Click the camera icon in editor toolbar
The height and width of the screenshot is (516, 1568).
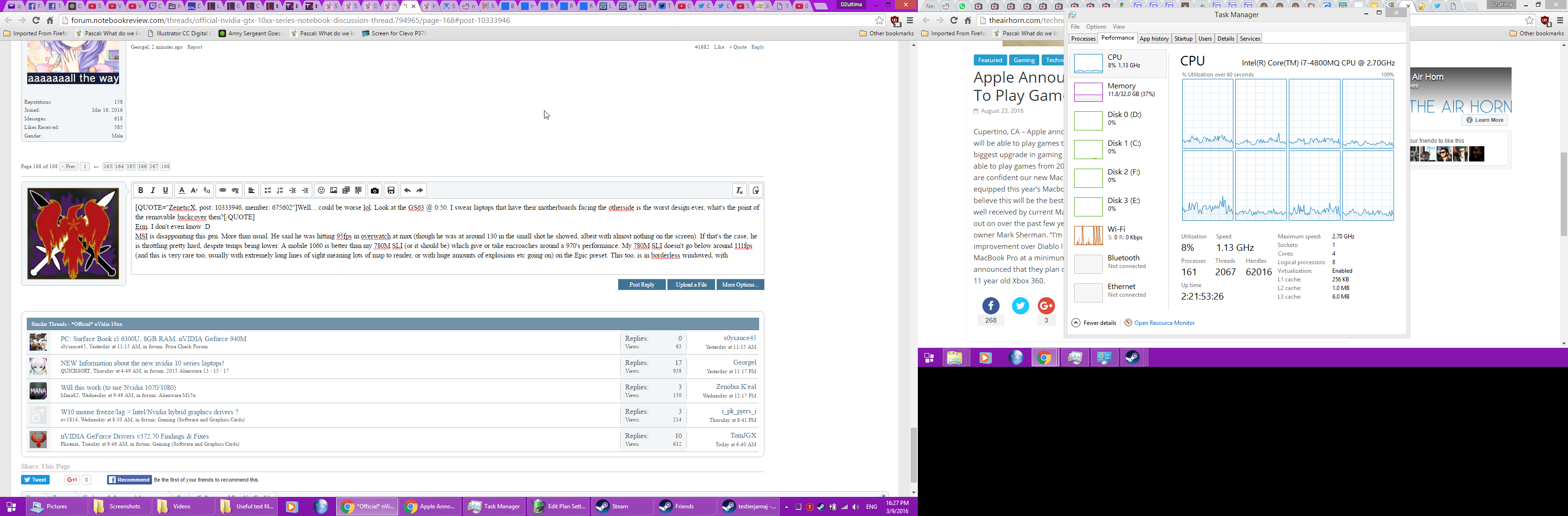[x=375, y=191]
